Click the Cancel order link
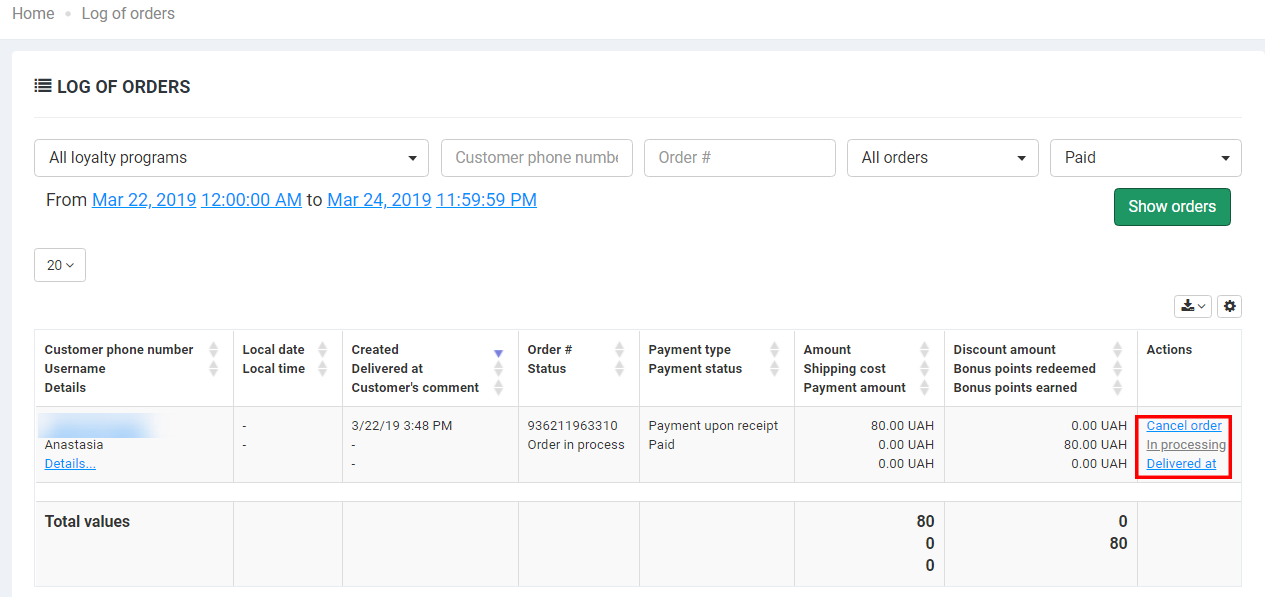Viewport: 1265px width, 597px height. point(1183,426)
